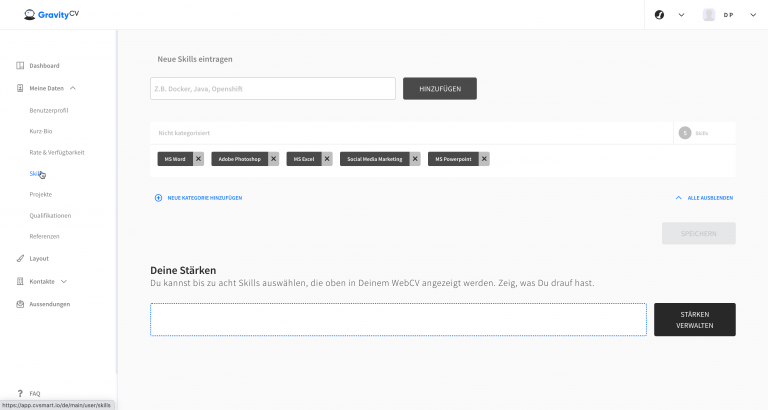Remove the MS Word skill tag
Viewport: 768px width, 410px height.
pos(198,159)
